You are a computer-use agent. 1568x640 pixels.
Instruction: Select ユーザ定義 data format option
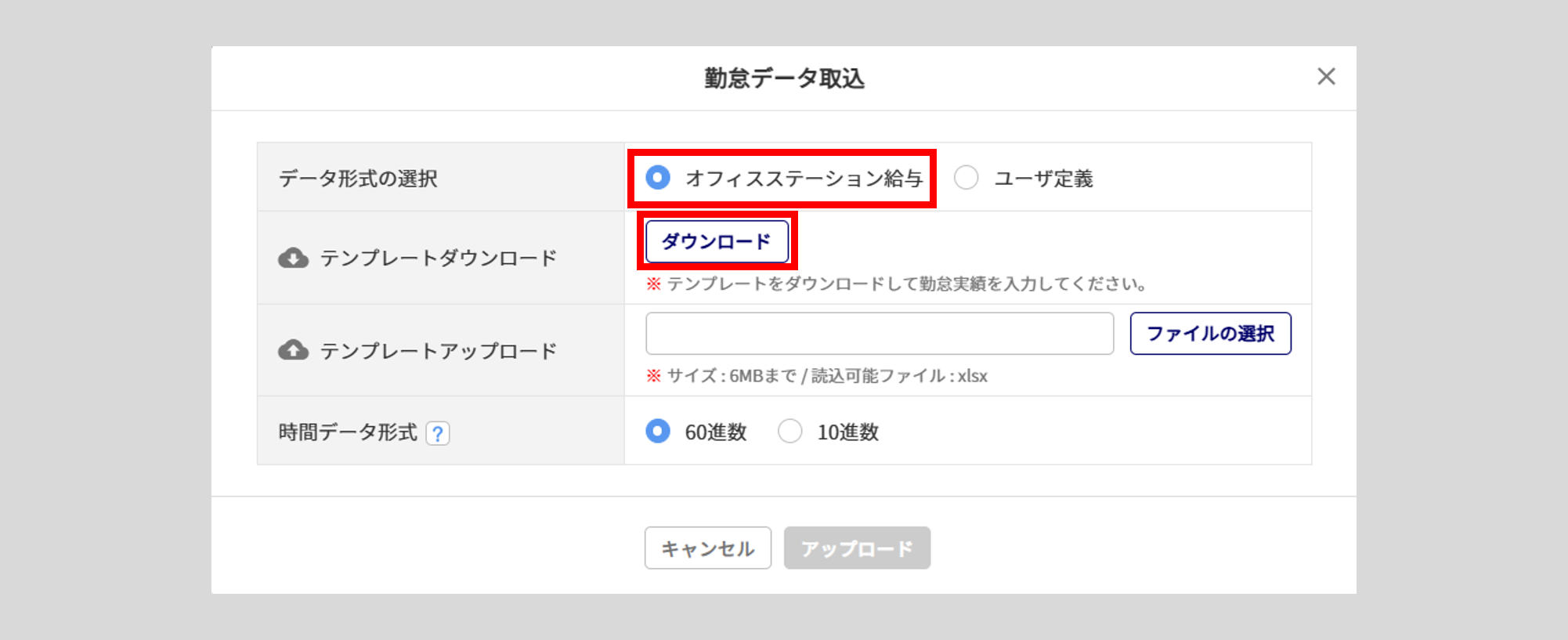pyautogui.click(x=966, y=178)
